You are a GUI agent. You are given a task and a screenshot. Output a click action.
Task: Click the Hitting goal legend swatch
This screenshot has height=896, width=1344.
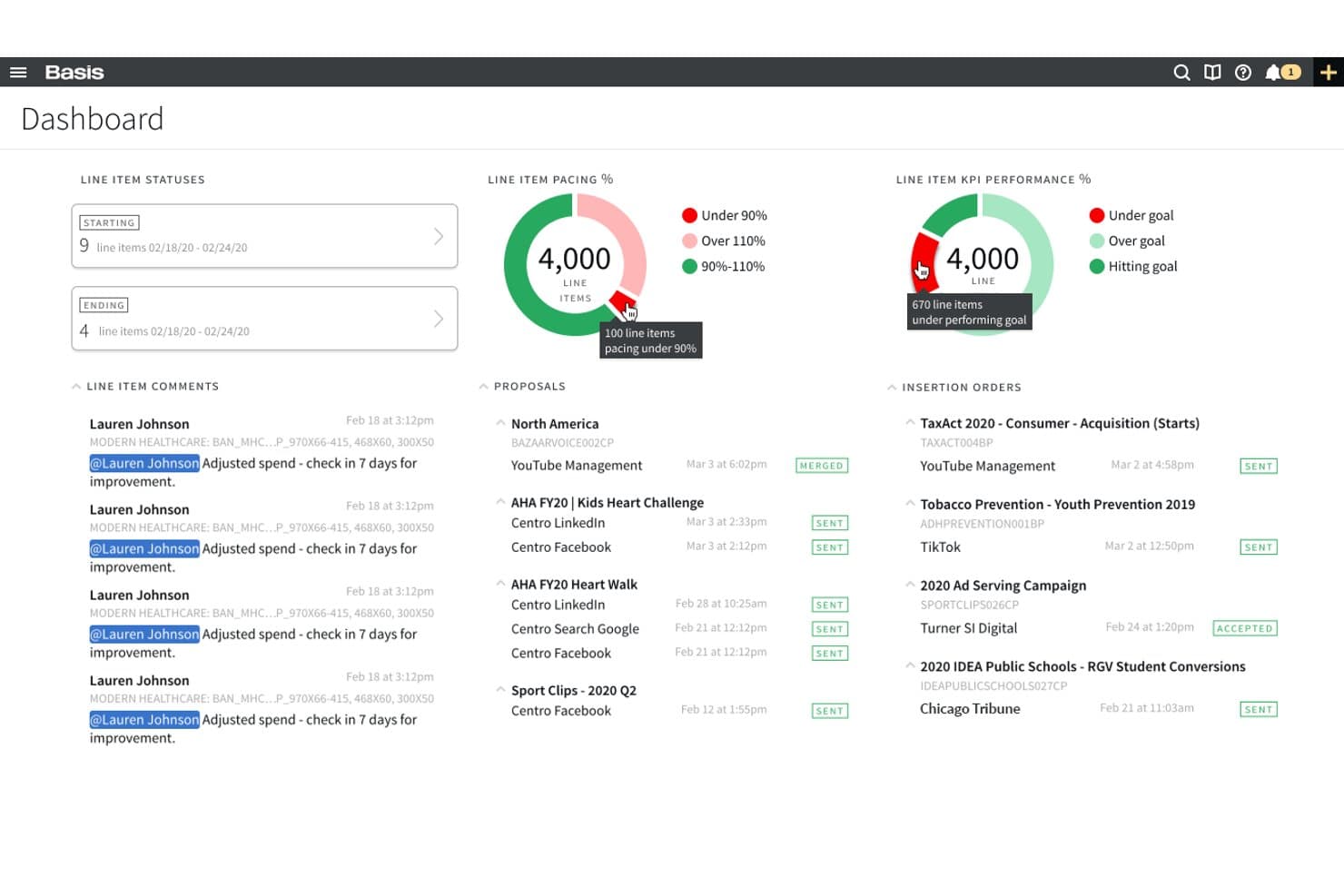[x=1097, y=266]
